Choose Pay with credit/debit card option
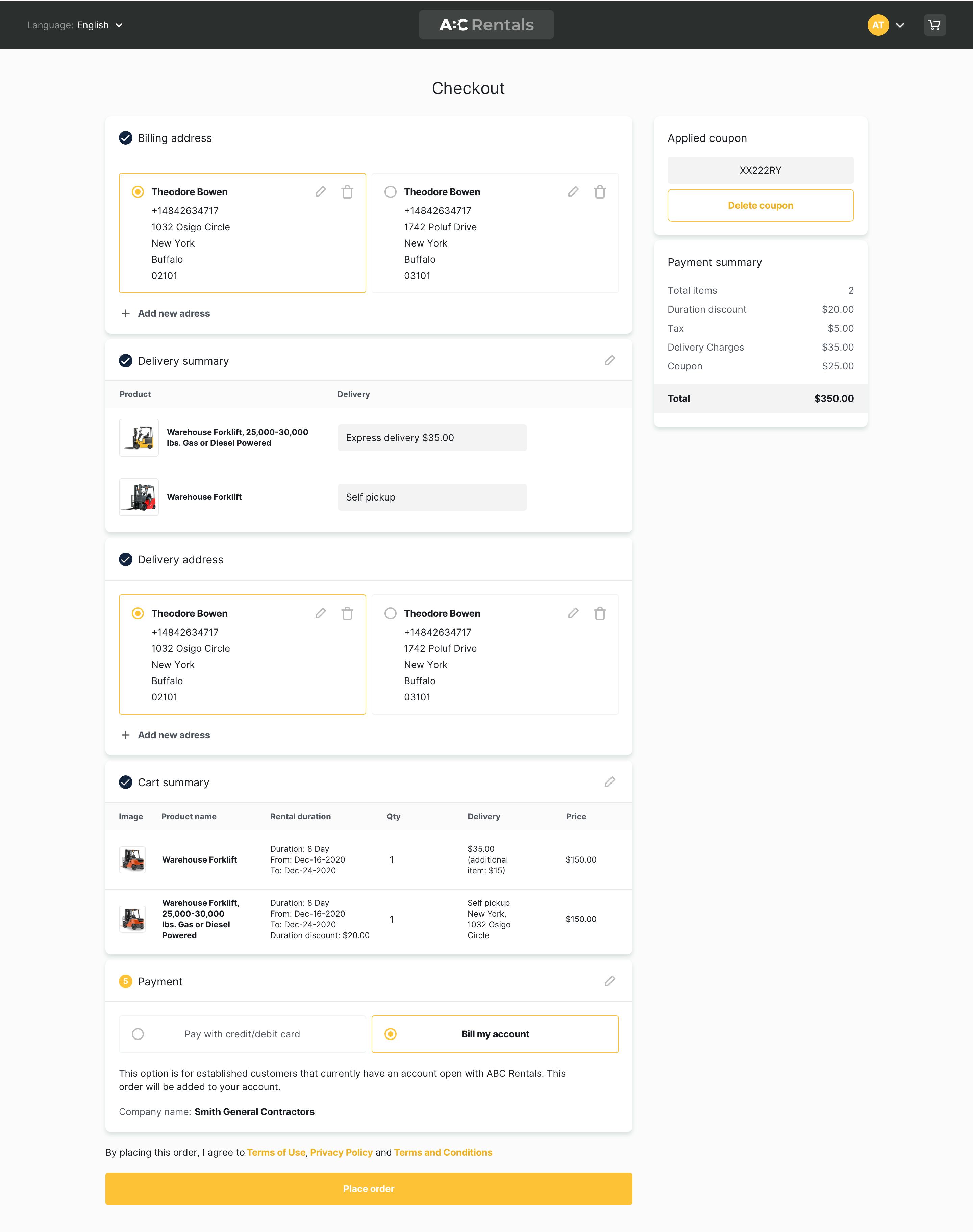This screenshot has width=973, height=1232. [x=138, y=1034]
